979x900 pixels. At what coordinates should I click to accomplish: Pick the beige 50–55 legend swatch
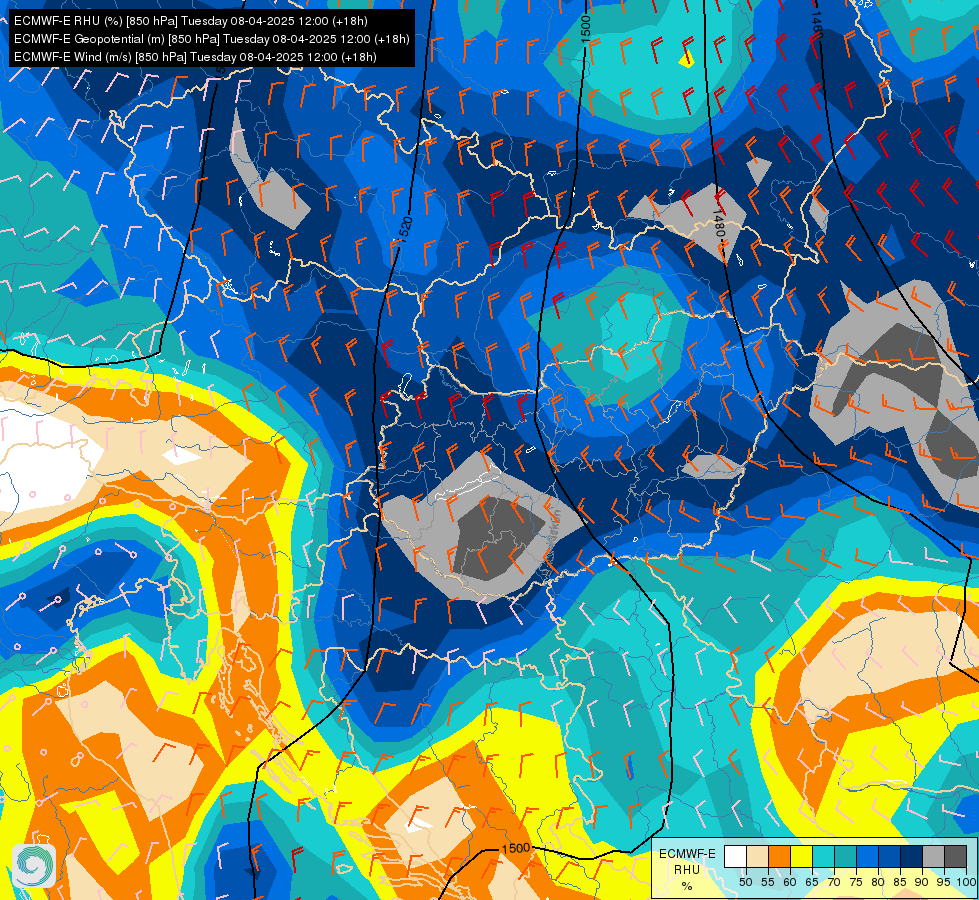757,856
